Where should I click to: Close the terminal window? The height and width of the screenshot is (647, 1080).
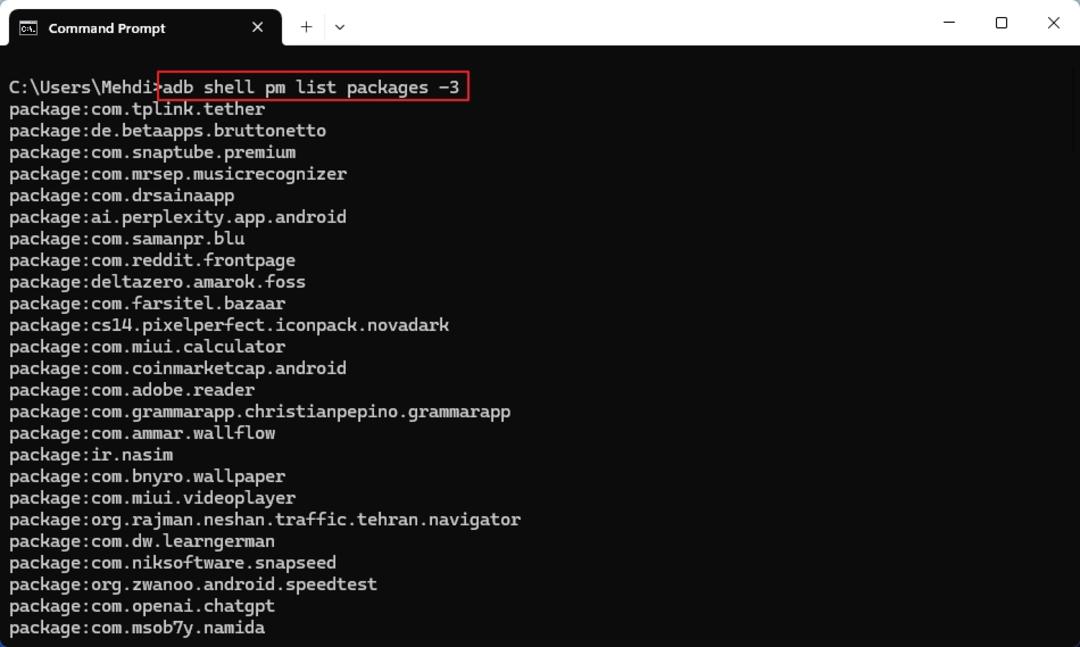1053,23
